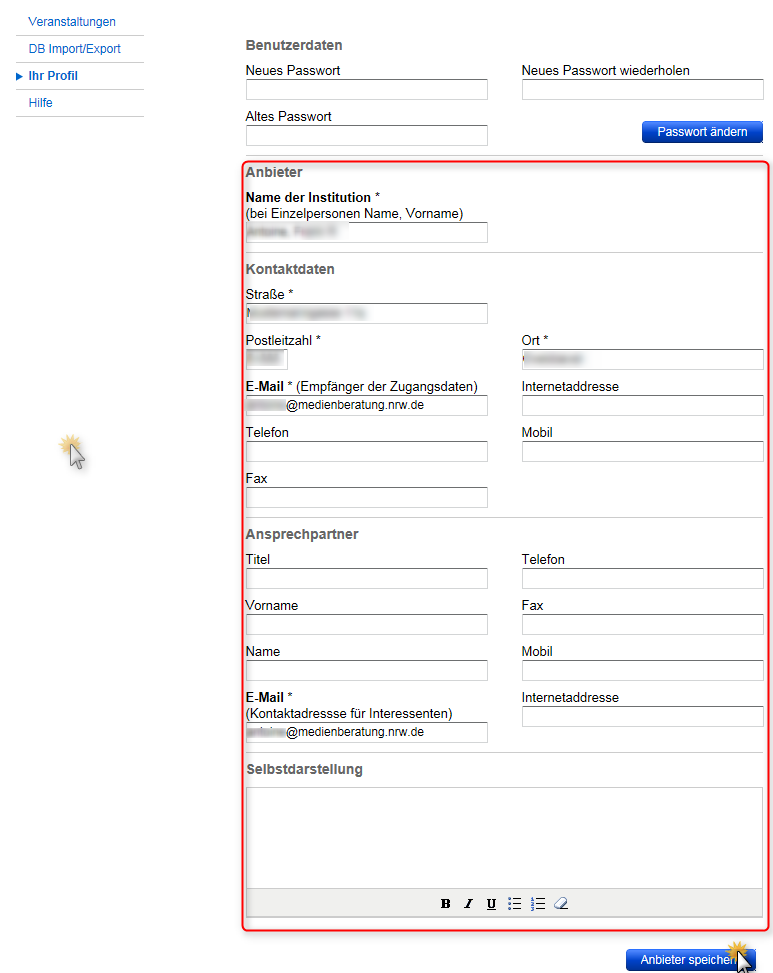Insert a numbered list in the editor

pyautogui.click(x=538, y=904)
